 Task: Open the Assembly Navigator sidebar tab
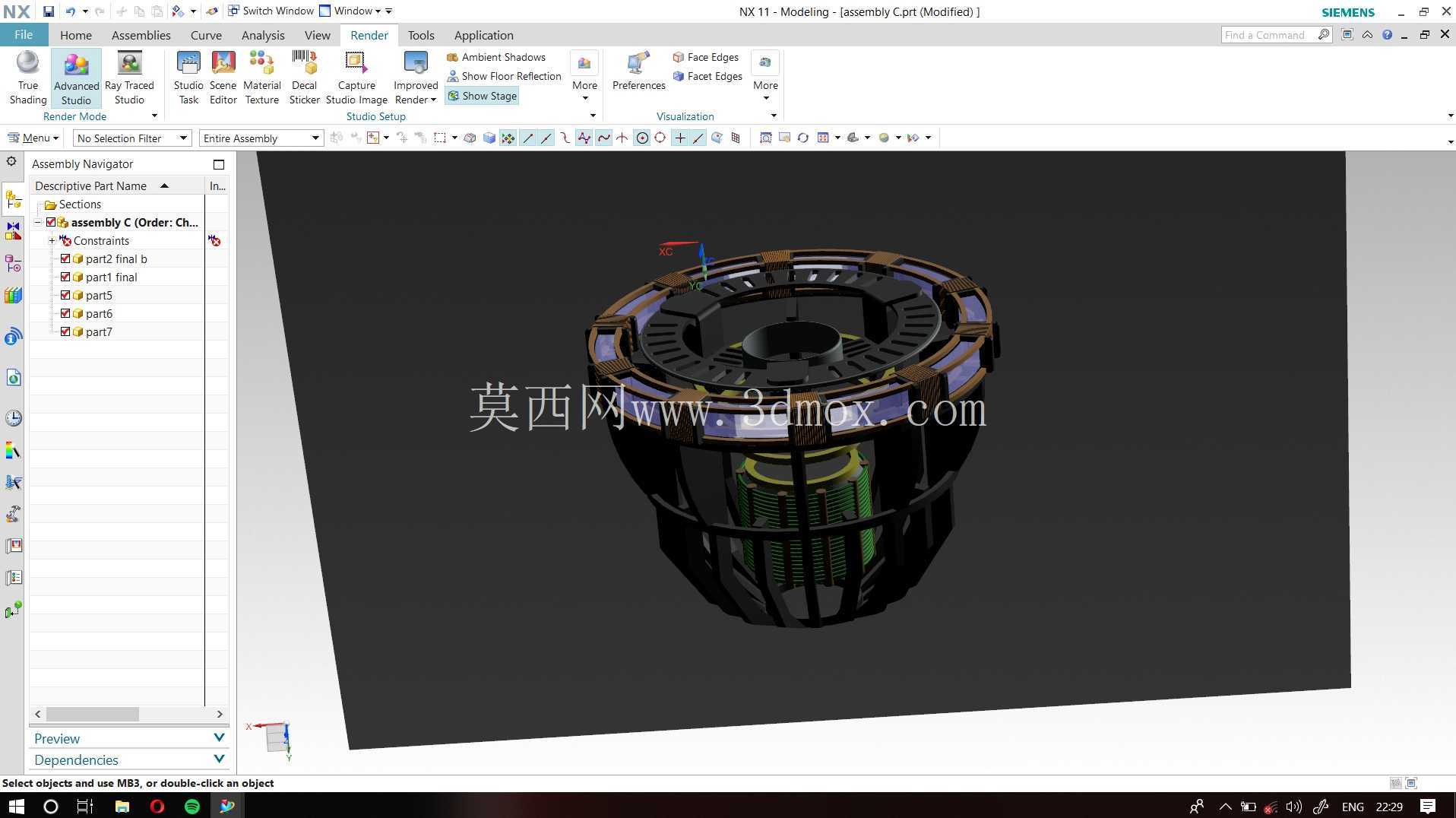[x=13, y=199]
